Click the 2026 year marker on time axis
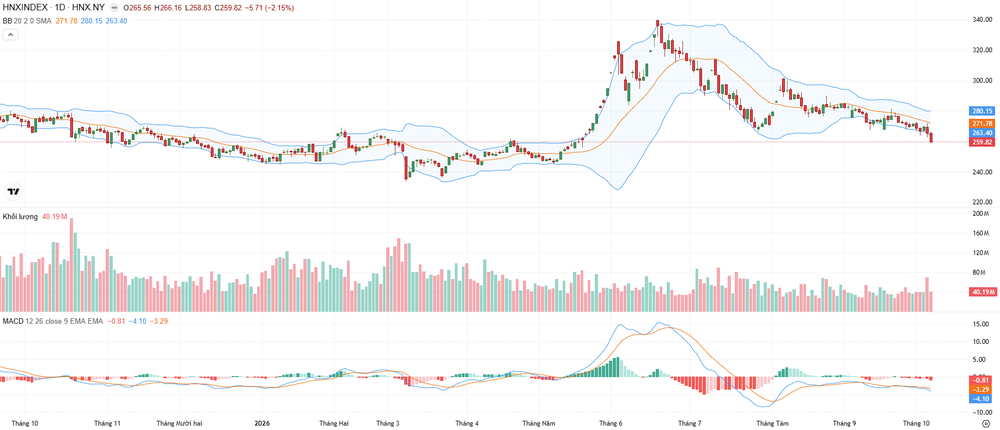This screenshot has height=430, width=1000. pos(261,423)
